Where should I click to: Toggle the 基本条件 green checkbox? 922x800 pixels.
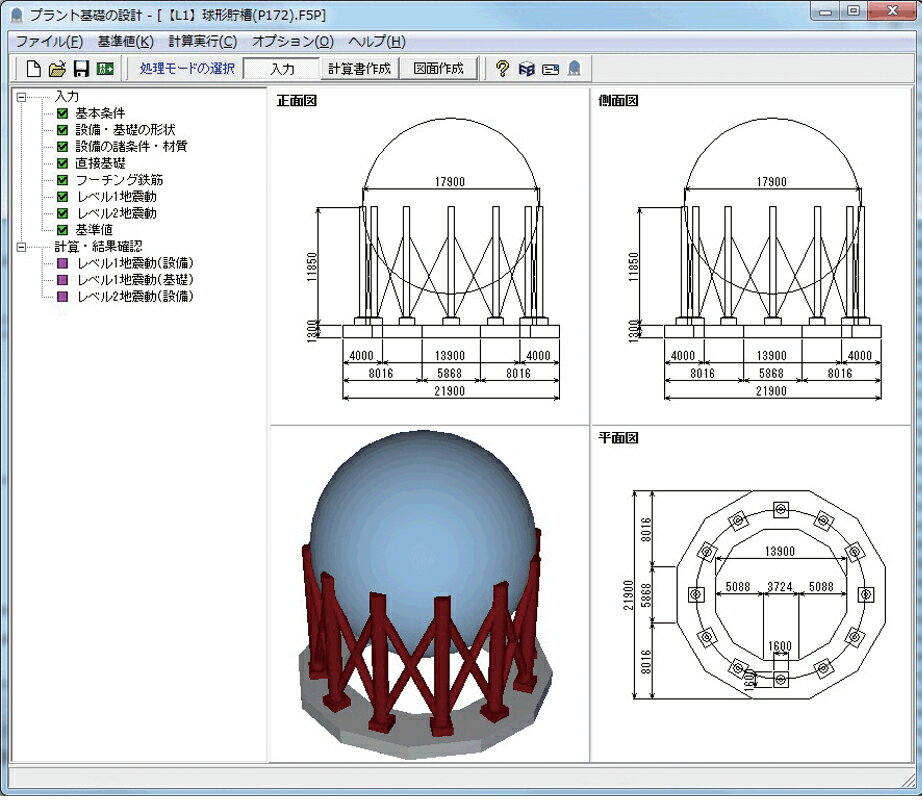coord(62,113)
